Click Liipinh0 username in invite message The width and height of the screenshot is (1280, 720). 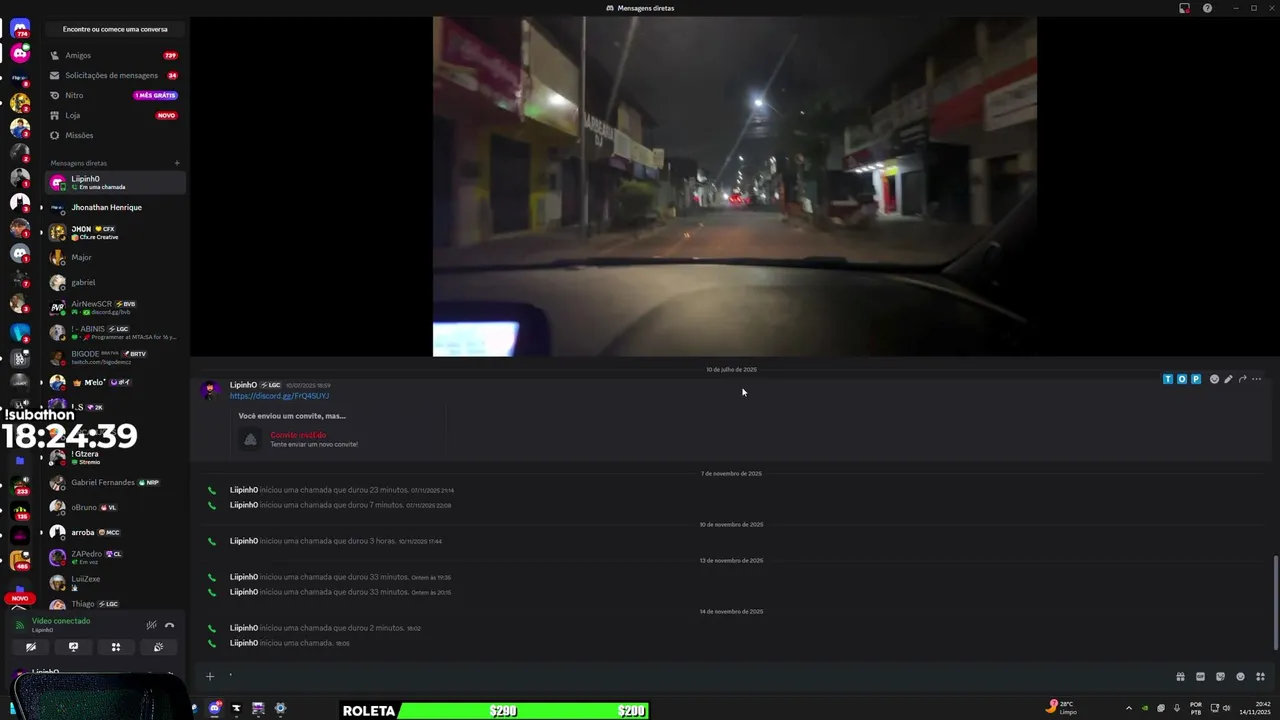(x=243, y=385)
